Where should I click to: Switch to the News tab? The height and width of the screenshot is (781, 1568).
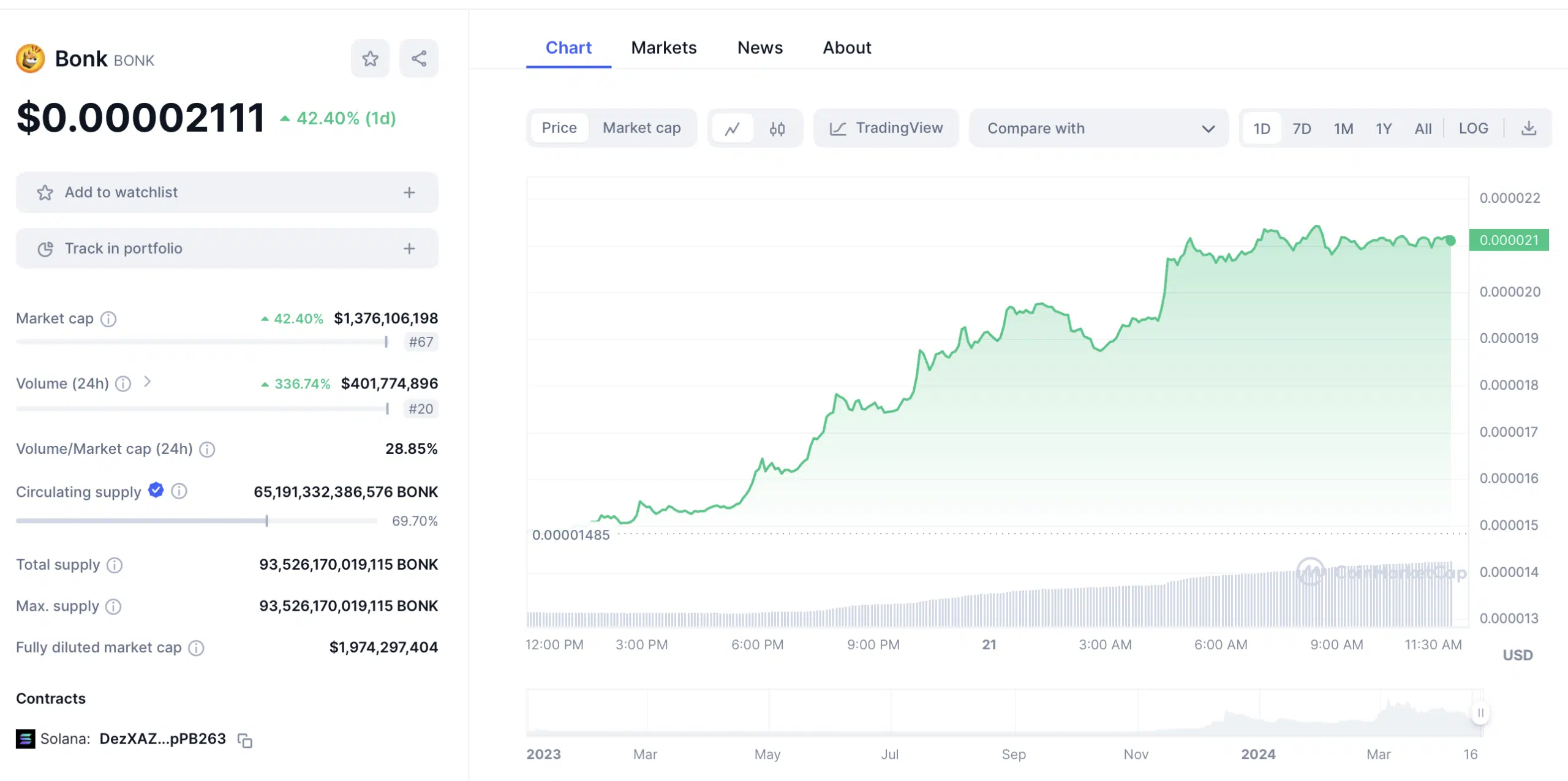coord(760,48)
